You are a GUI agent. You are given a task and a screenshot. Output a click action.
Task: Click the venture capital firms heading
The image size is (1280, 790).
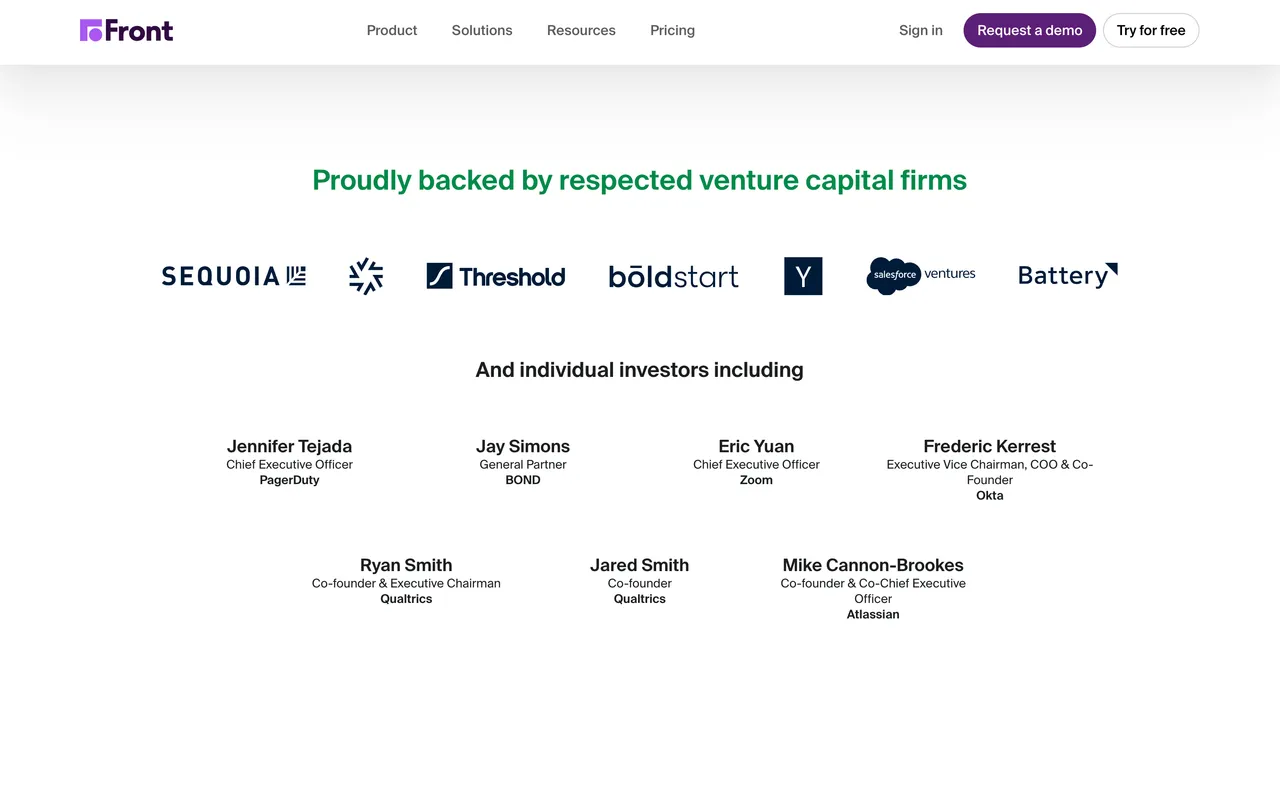(x=640, y=180)
